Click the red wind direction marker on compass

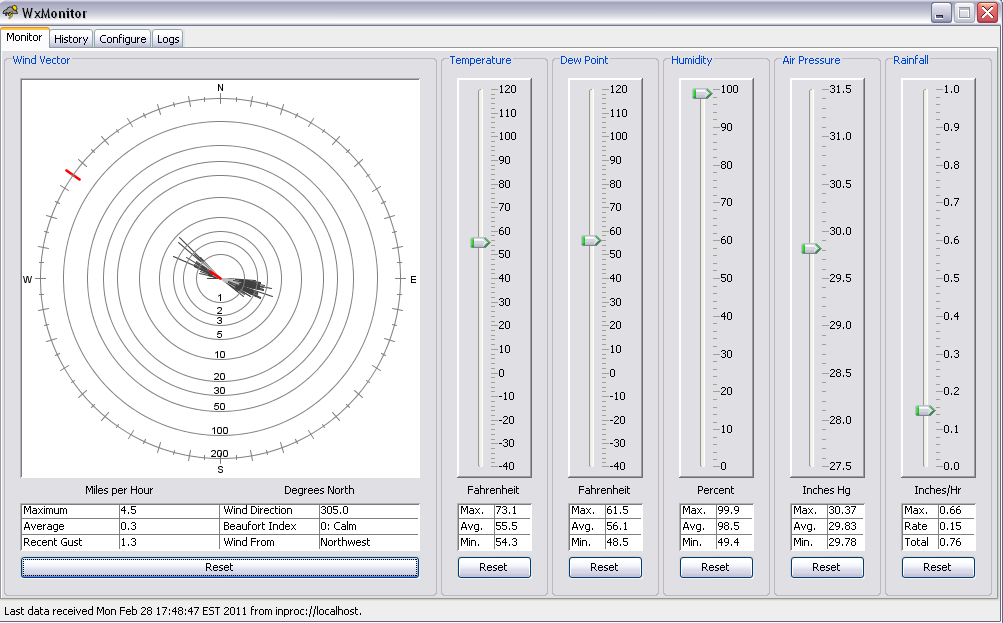72,174
